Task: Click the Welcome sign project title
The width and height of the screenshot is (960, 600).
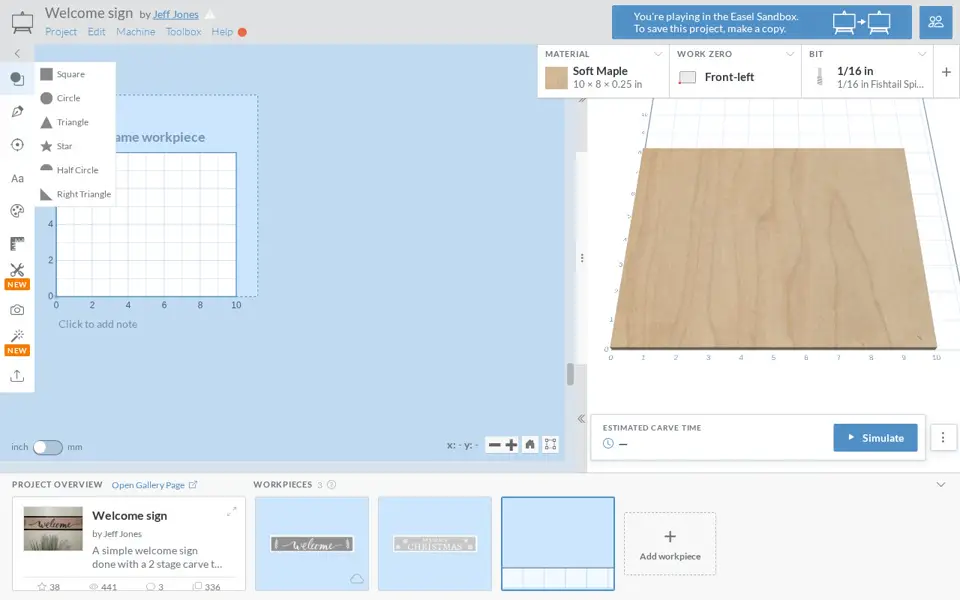Action: [x=89, y=13]
